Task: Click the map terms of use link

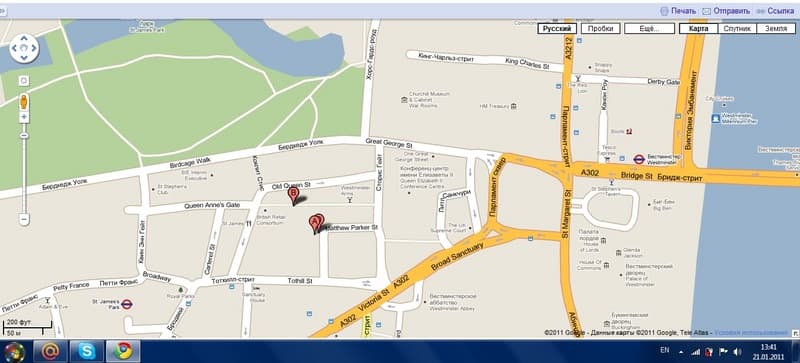Action: [x=751, y=332]
